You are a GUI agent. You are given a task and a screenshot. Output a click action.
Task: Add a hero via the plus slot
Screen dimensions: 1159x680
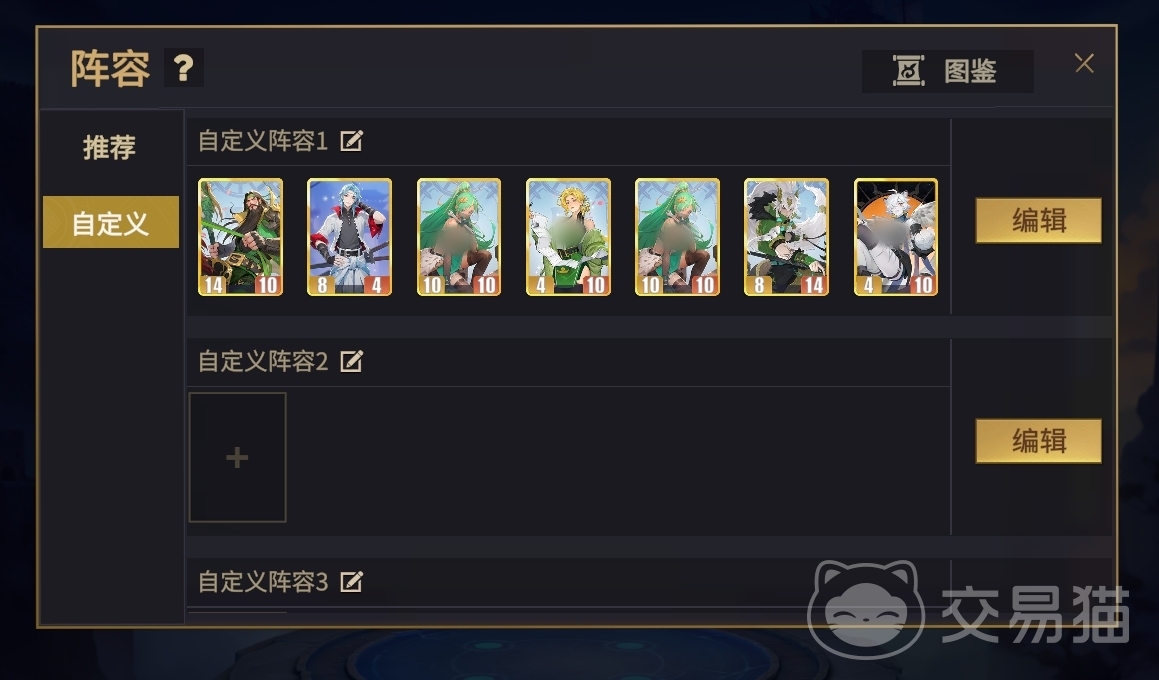pos(237,458)
